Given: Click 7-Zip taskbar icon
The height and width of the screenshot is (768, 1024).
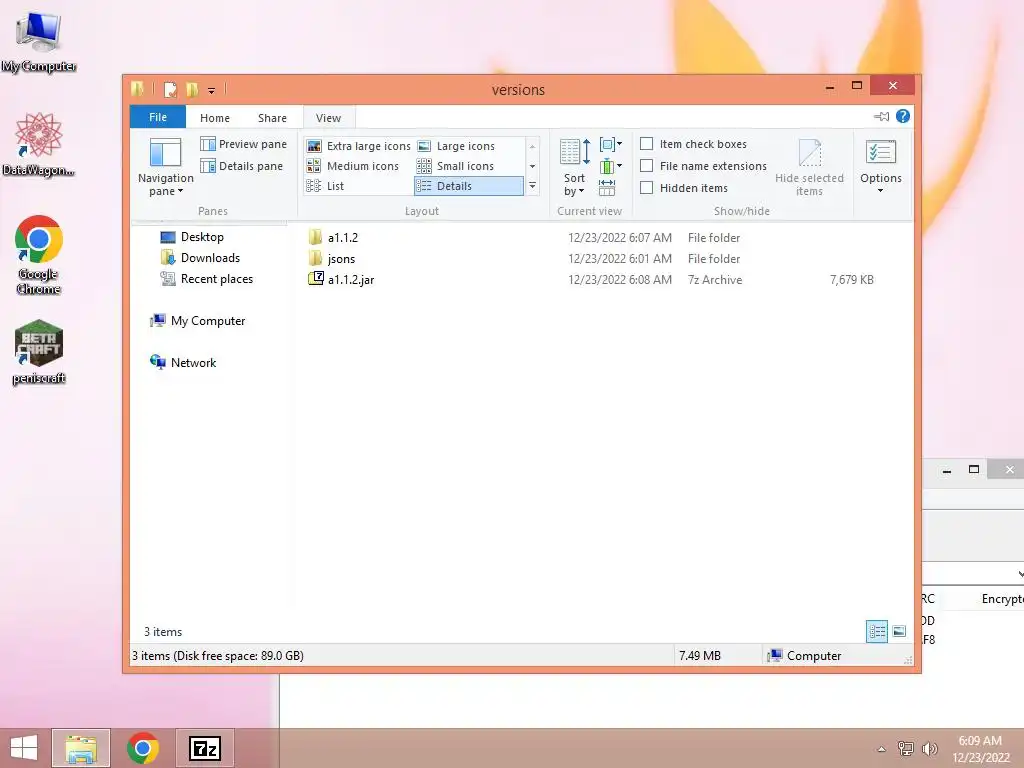Looking at the screenshot, I should pyautogui.click(x=204, y=748).
